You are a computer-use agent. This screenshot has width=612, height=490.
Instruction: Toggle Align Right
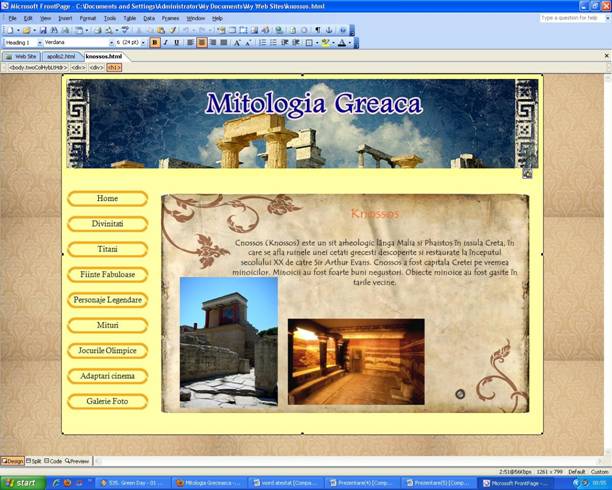[213, 43]
